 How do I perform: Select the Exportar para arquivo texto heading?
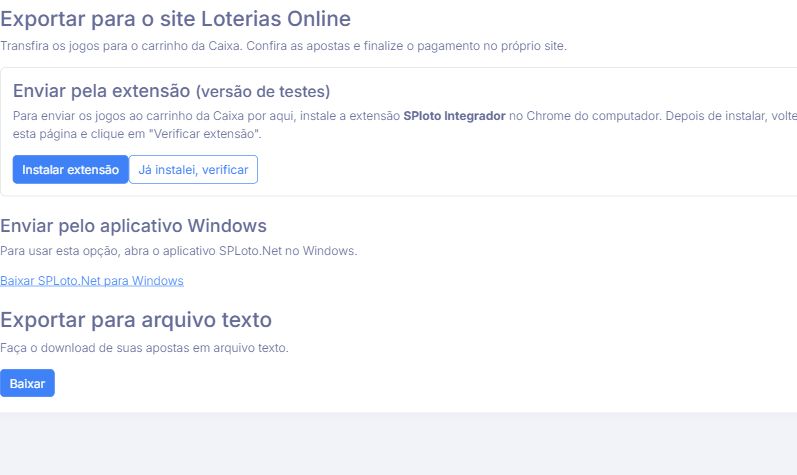[x=136, y=320]
